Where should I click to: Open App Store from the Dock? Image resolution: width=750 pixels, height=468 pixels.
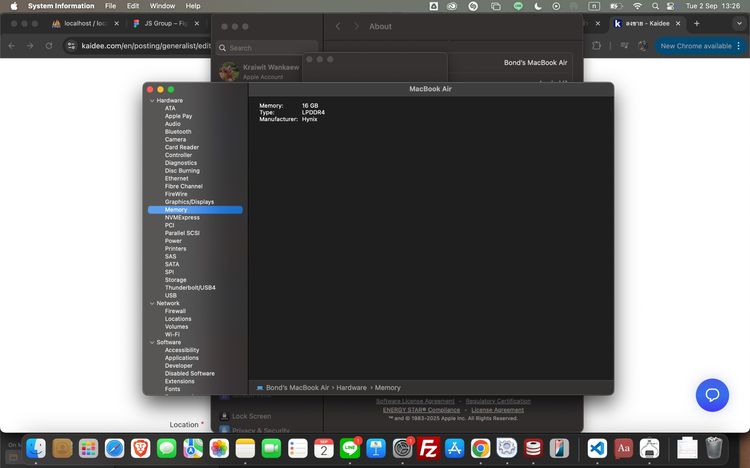coord(454,448)
